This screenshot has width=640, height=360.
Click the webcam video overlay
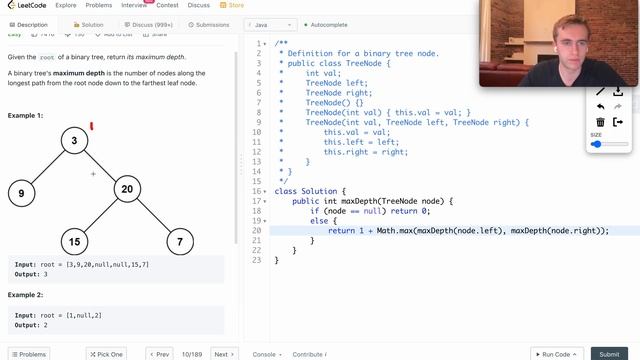558,43
